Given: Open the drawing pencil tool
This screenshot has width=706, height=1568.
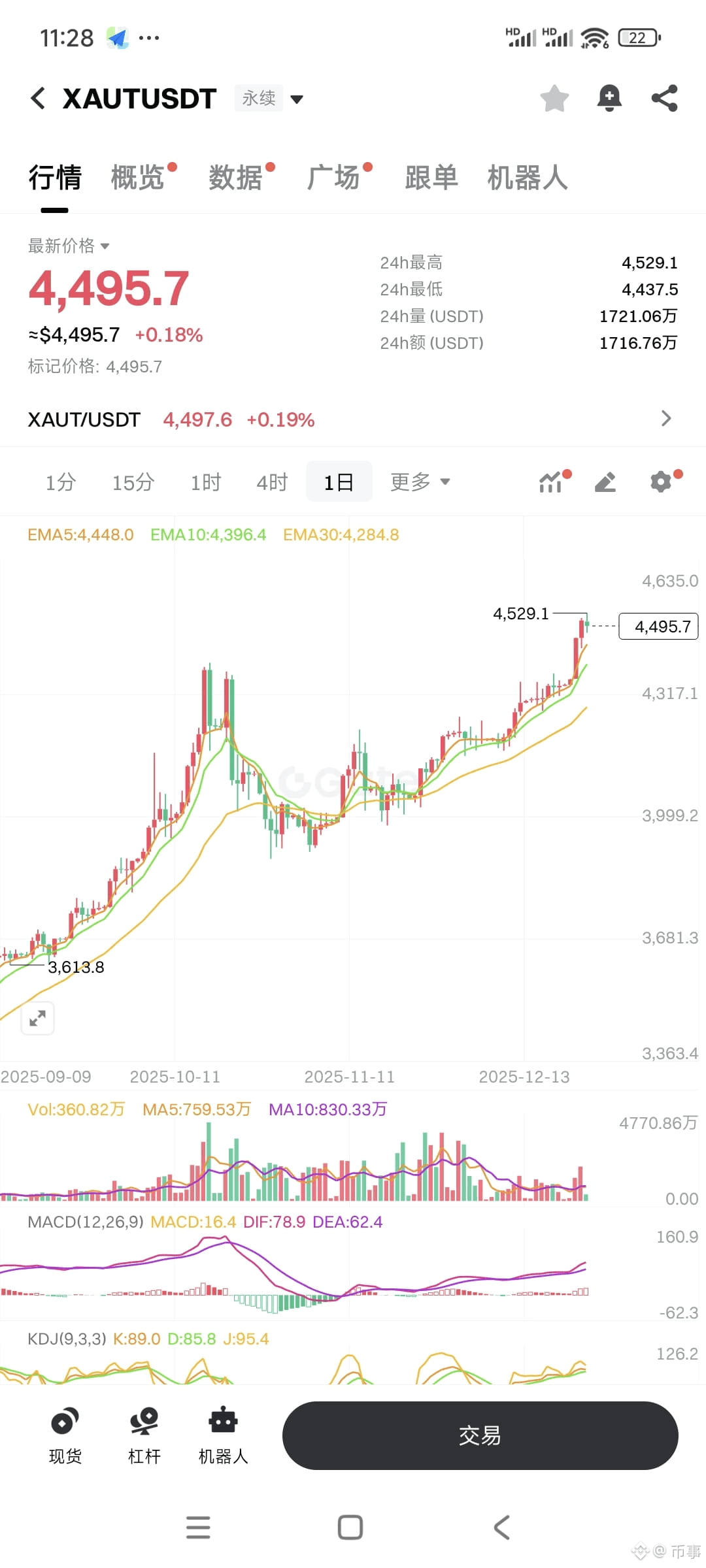Looking at the screenshot, I should click(605, 482).
